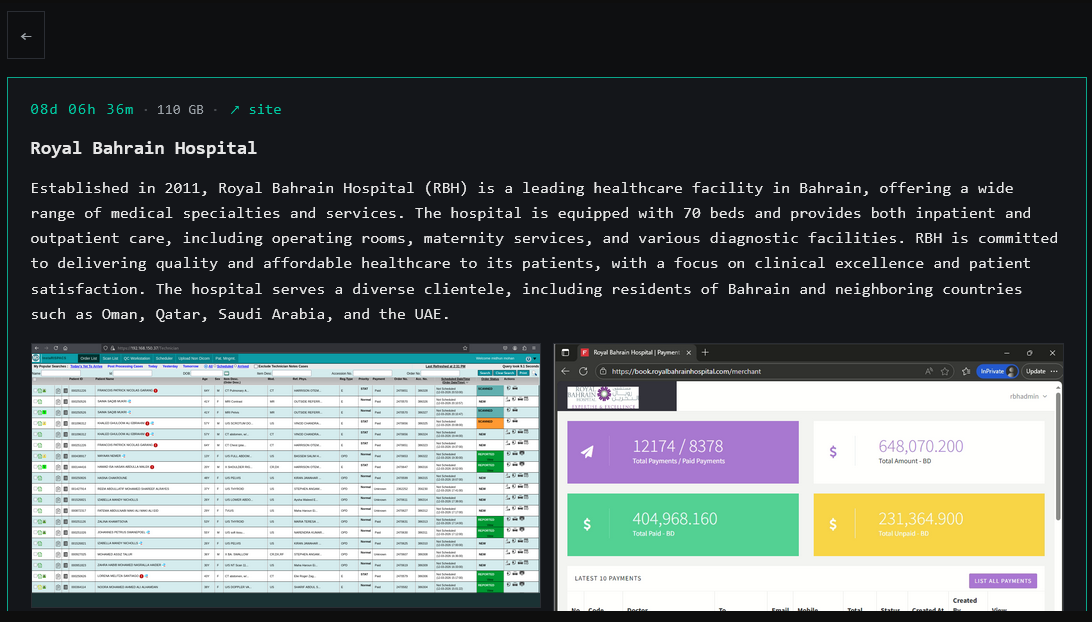Go back using the left arrow button
The width and height of the screenshot is (1092, 622).
coord(26,36)
